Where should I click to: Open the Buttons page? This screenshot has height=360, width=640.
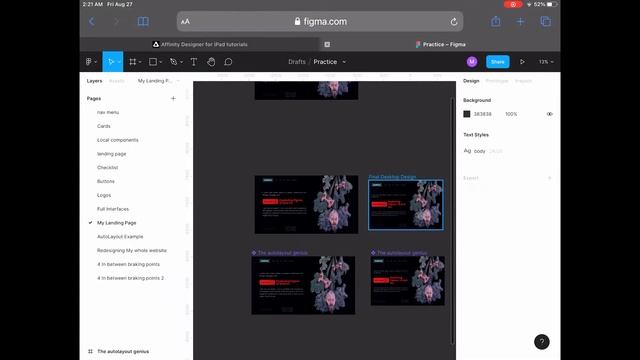point(106,181)
